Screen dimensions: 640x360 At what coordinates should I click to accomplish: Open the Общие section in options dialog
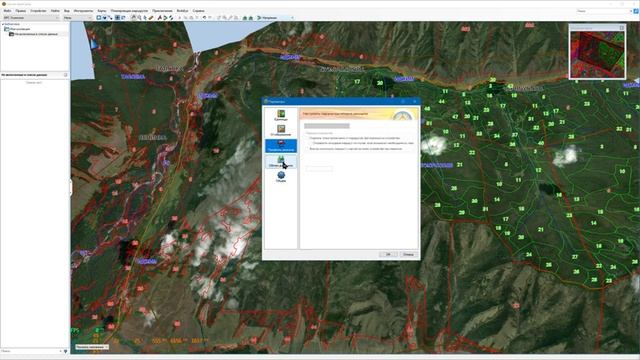point(281,177)
